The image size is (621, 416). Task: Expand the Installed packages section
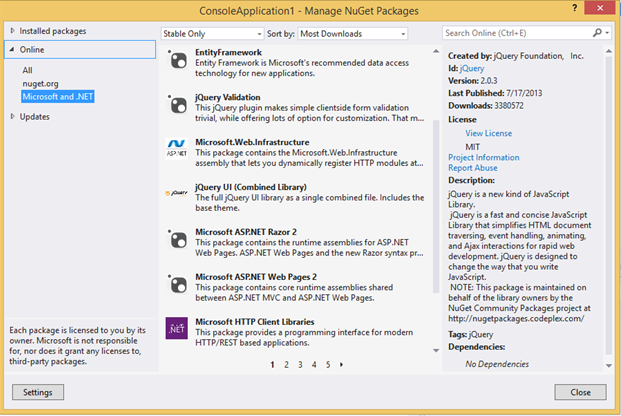point(13,31)
